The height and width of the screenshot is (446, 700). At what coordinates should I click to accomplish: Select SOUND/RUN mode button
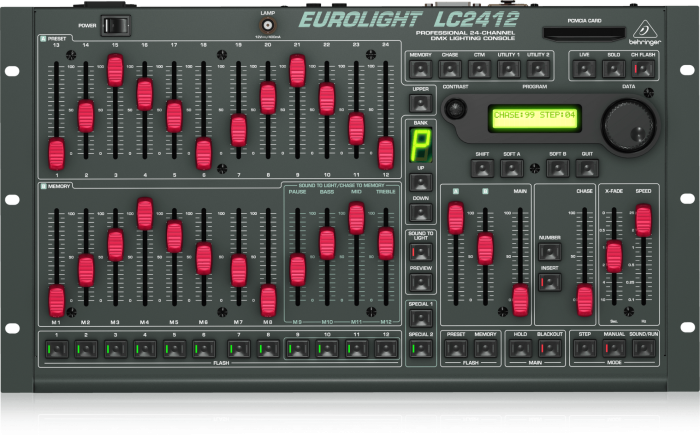644,349
